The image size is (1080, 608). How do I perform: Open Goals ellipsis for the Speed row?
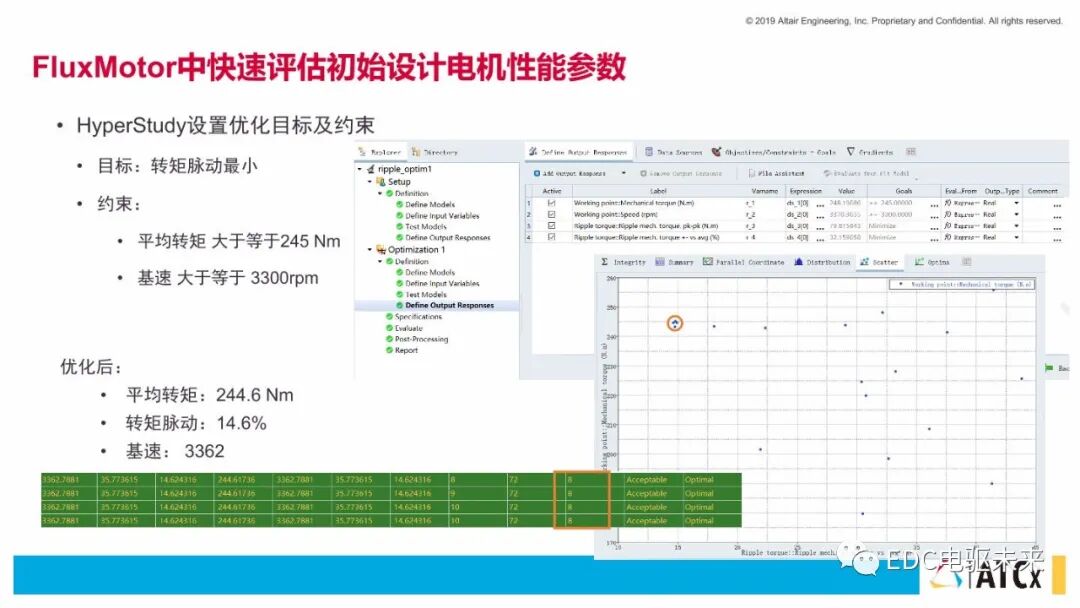click(934, 216)
